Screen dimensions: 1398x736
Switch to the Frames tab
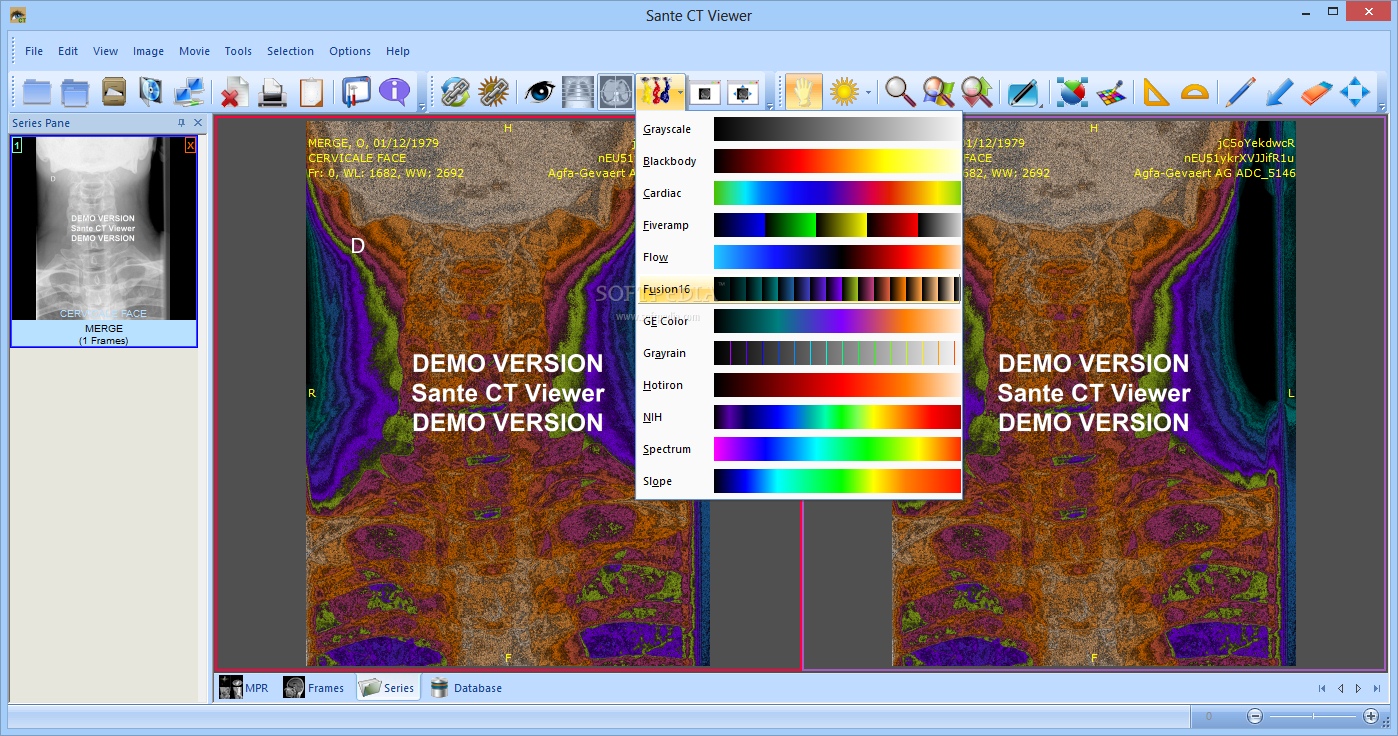point(314,688)
